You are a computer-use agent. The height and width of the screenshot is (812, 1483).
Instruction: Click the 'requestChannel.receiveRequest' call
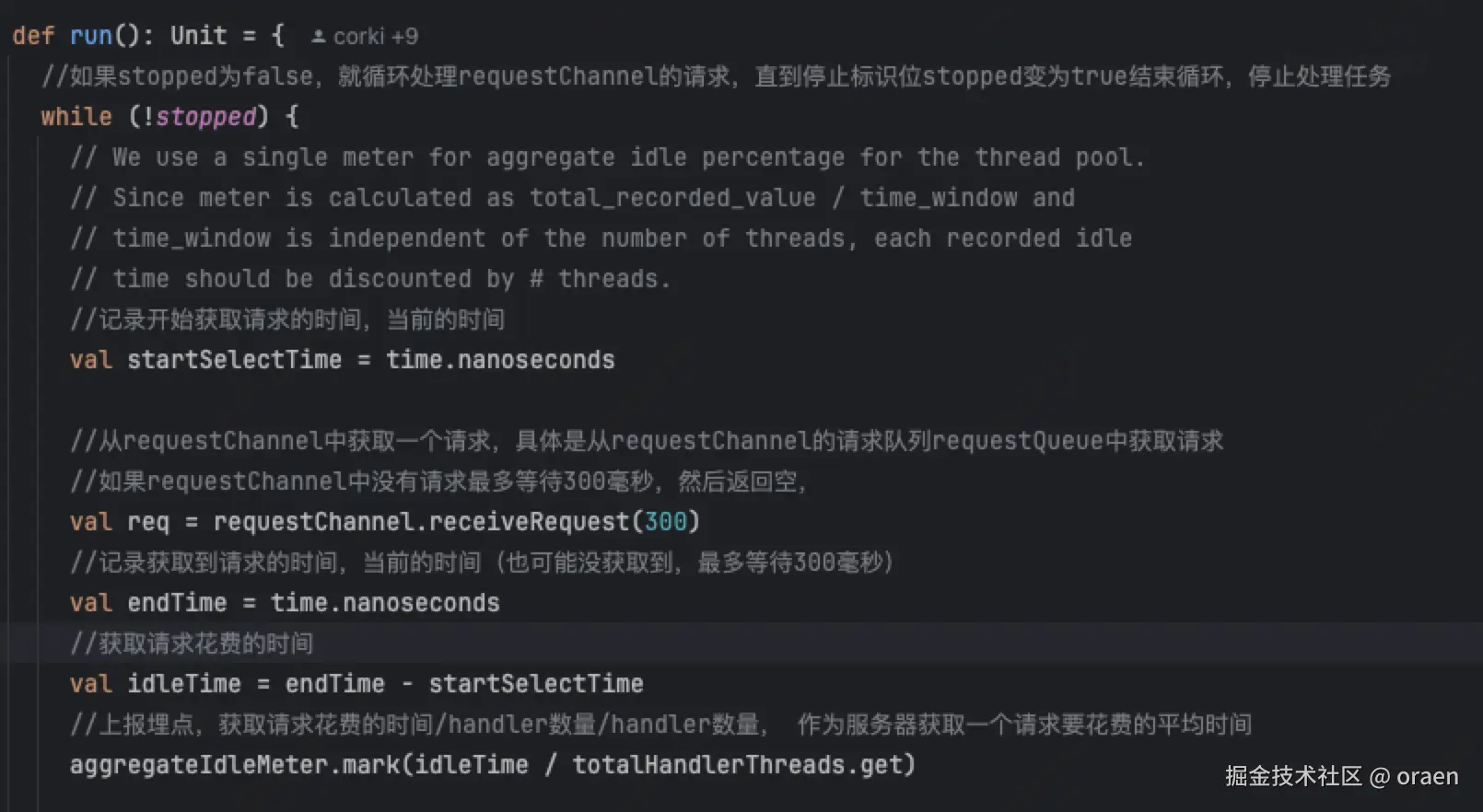click(421, 522)
